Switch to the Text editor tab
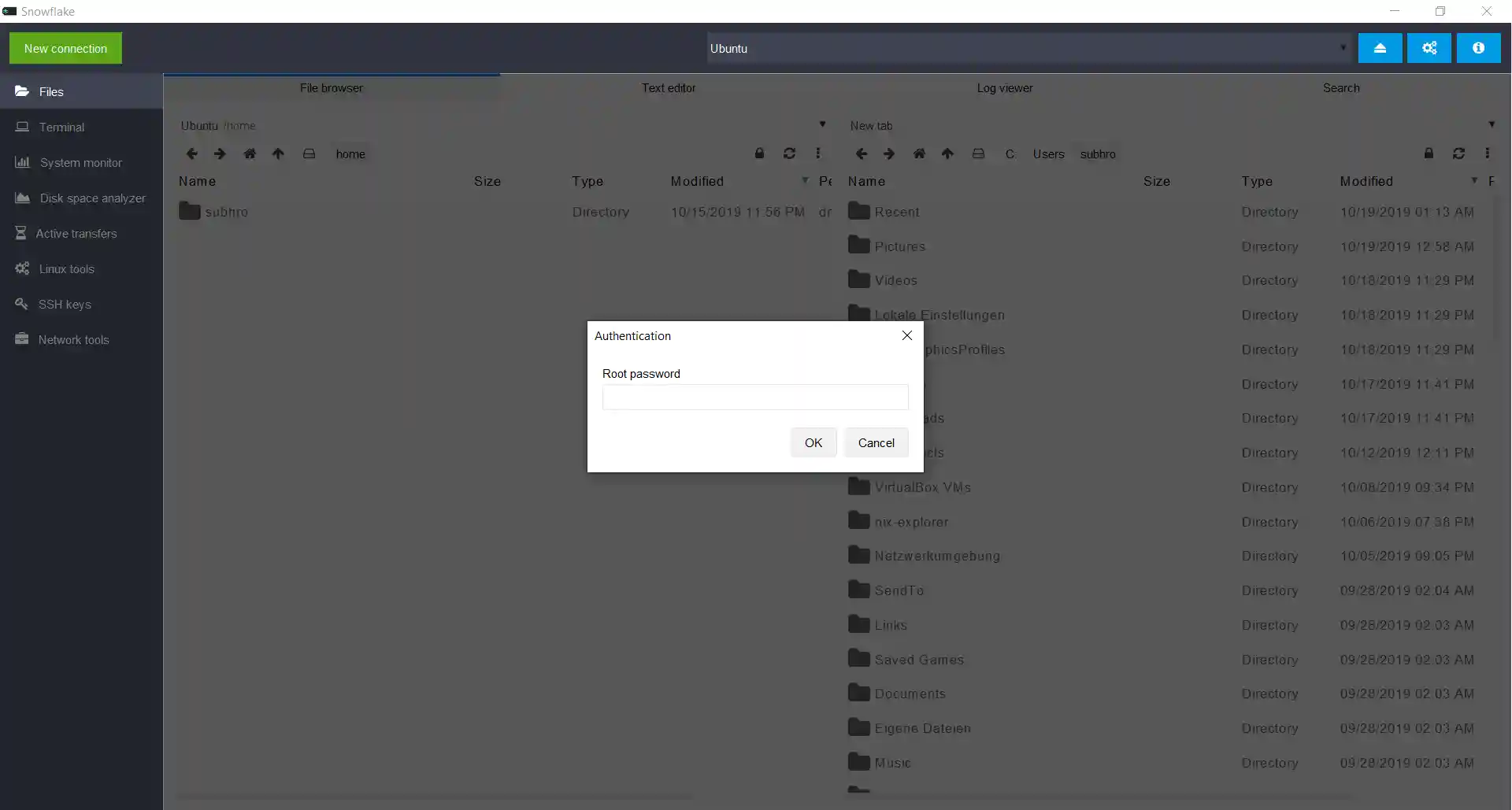This screenshot has width=1512, height=810. (668, 88)
